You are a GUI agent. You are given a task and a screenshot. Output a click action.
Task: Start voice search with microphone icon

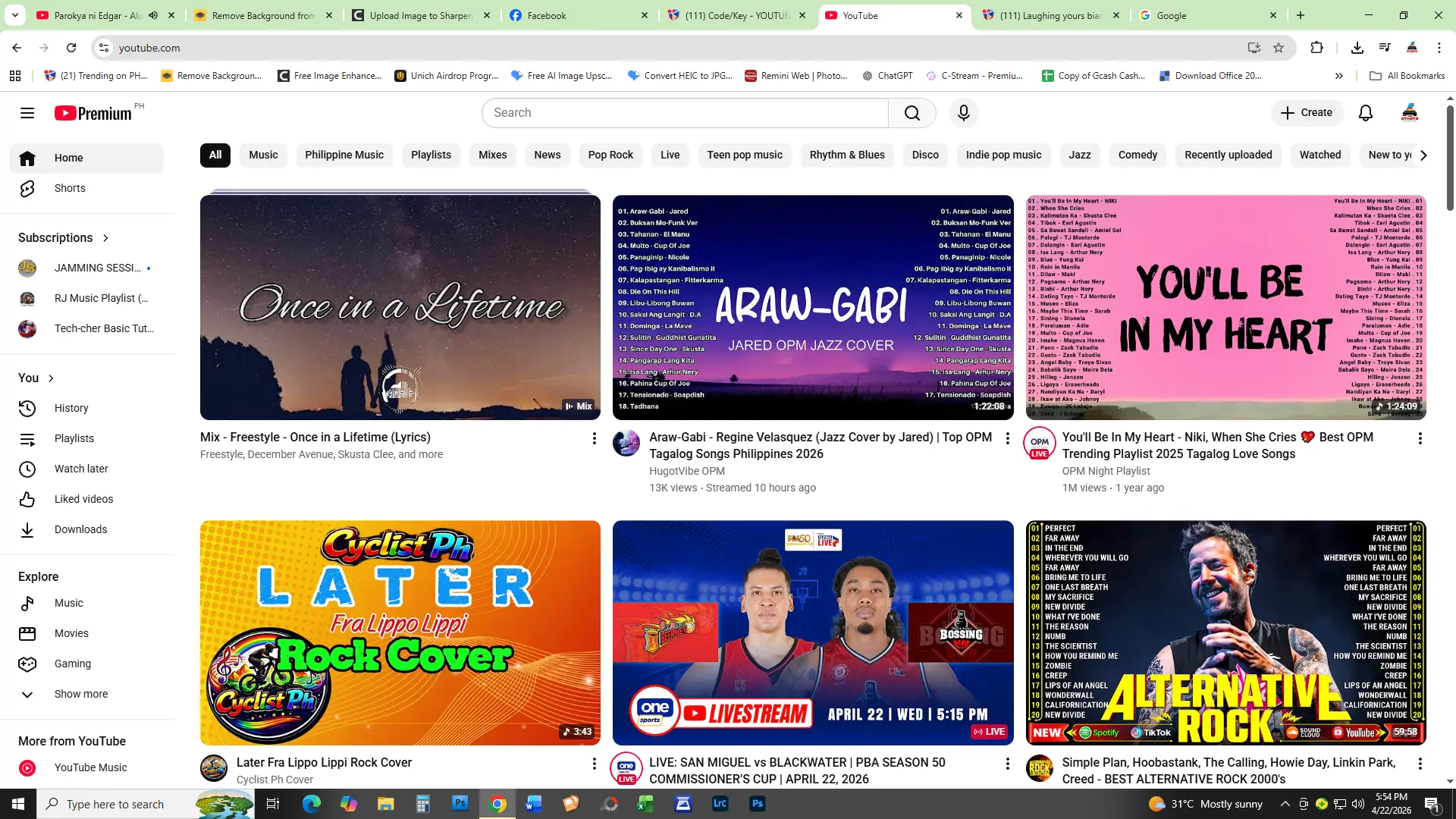(963, 113)
